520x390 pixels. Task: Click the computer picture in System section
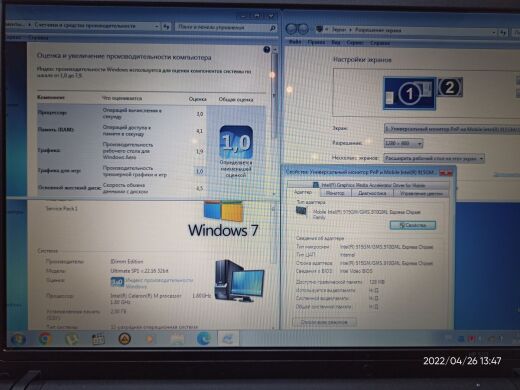pyautogui.click(x=239, y=281)
